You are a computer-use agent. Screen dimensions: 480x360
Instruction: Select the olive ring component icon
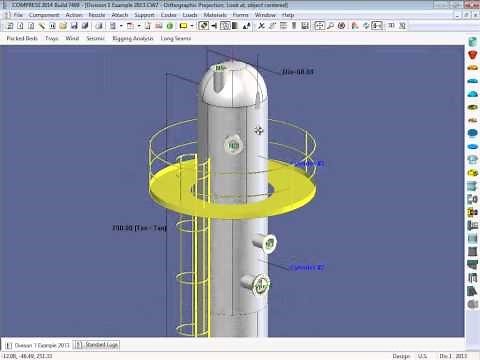pyautogui.click(x=472, y=107)
